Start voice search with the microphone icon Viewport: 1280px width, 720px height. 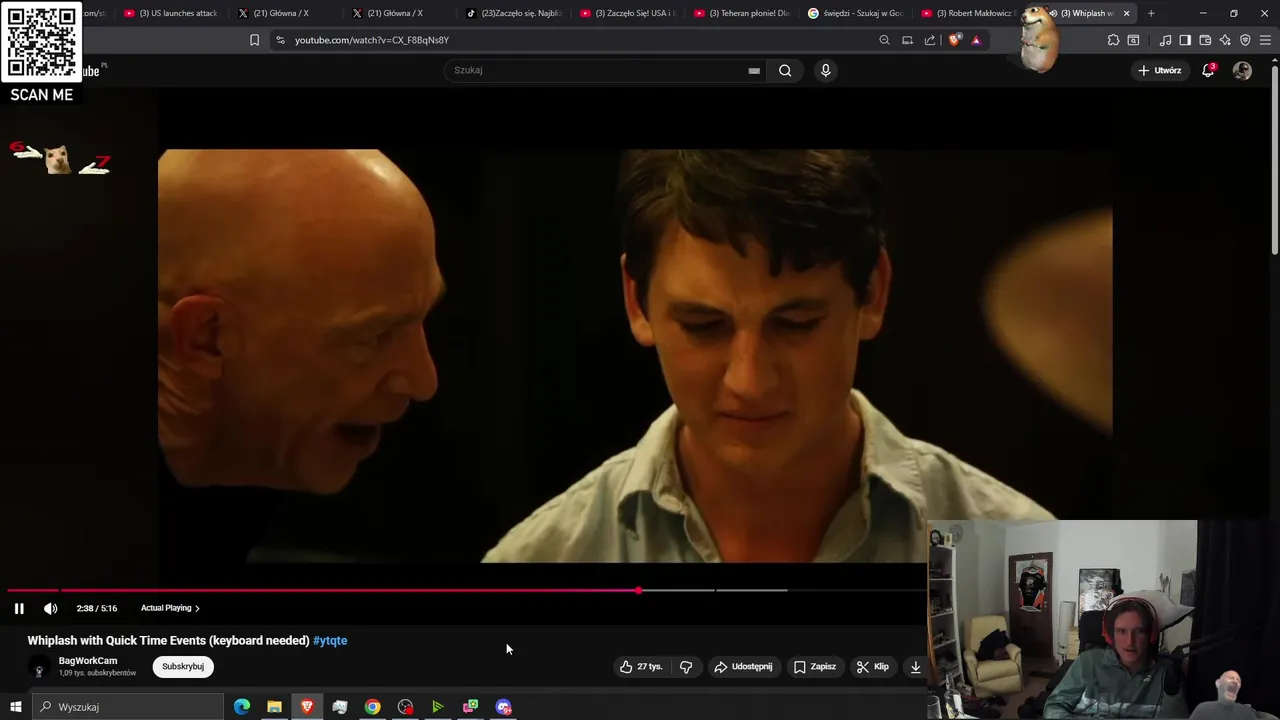(825, 70)
